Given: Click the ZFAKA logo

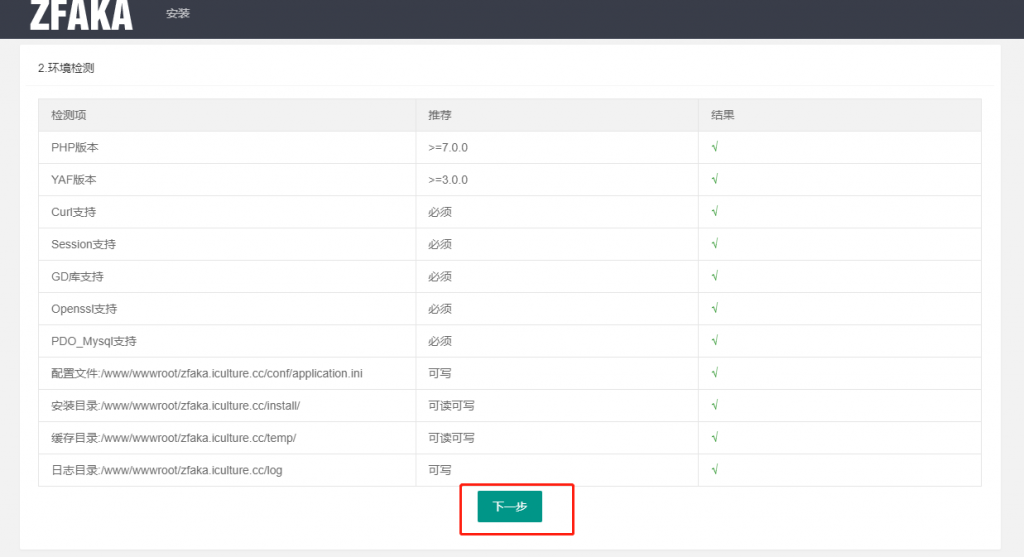Looking at the screenshot, I should (81, 15).
